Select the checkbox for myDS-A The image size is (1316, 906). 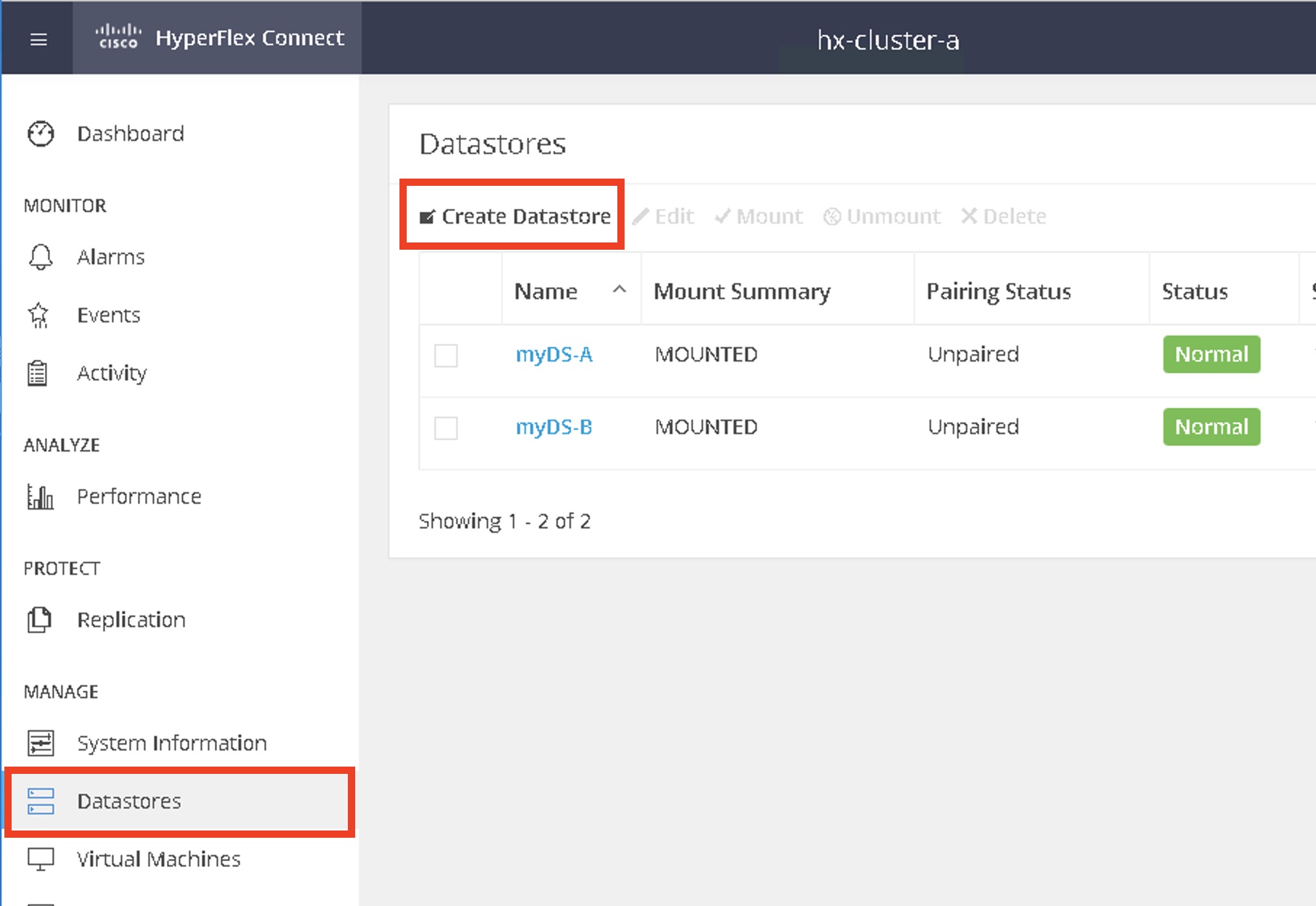tap(446, 356)
